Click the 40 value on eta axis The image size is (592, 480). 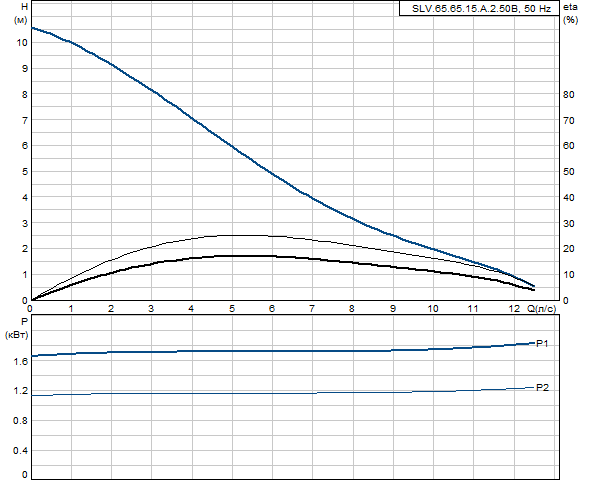(569, 198)
